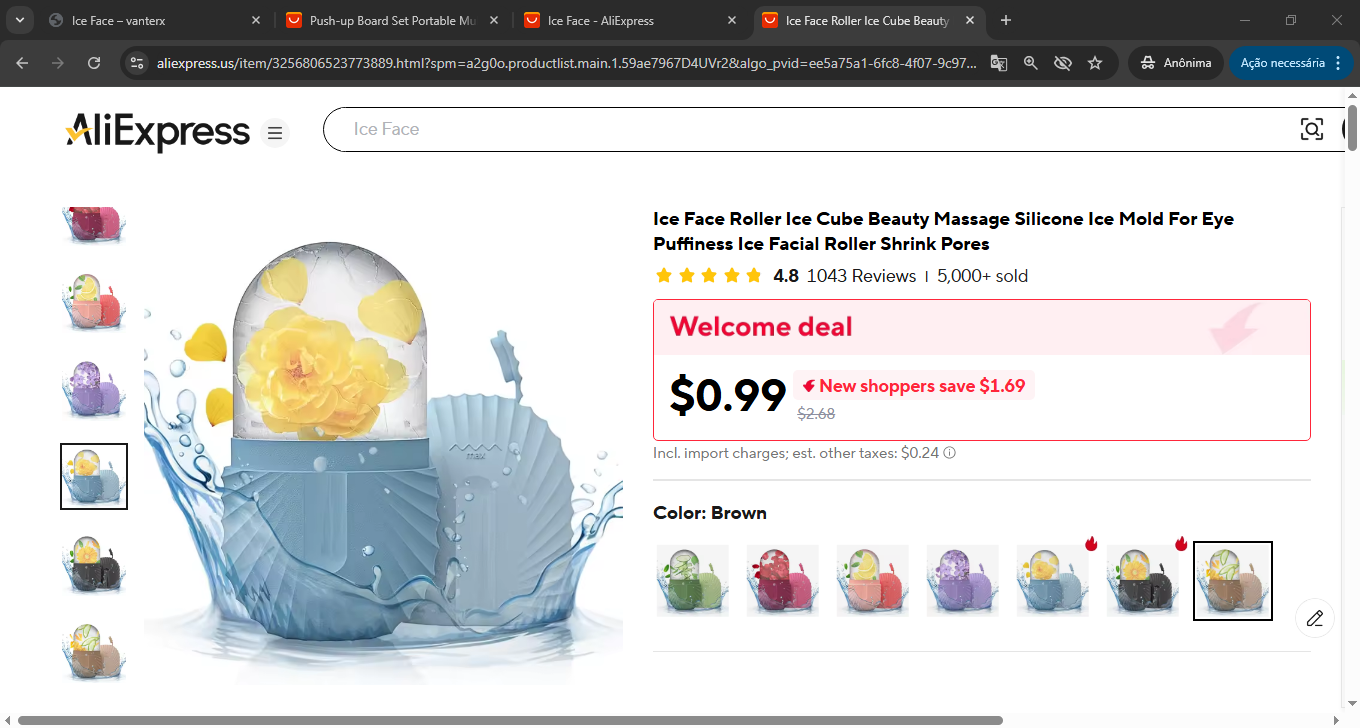Select the purple color variant swatch
Screen dimensions: 1360x728
(x=962, y=580)
